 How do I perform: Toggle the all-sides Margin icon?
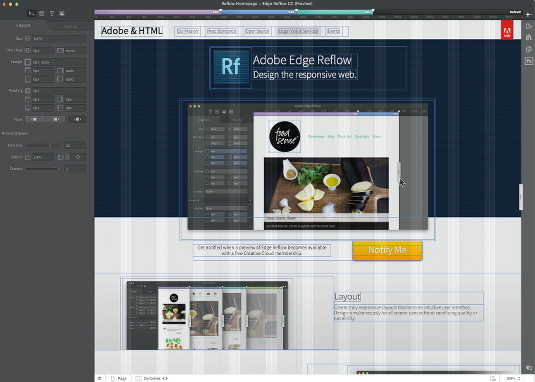(x=28, y=62)
